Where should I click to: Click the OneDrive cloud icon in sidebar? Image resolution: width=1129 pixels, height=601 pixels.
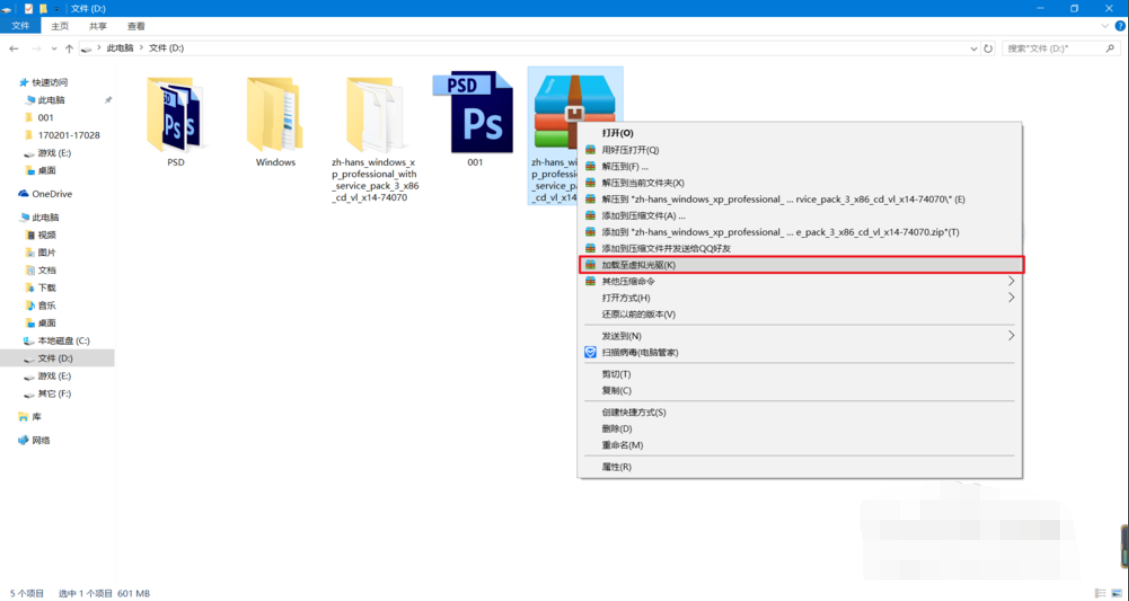click(x=24, y=194)
